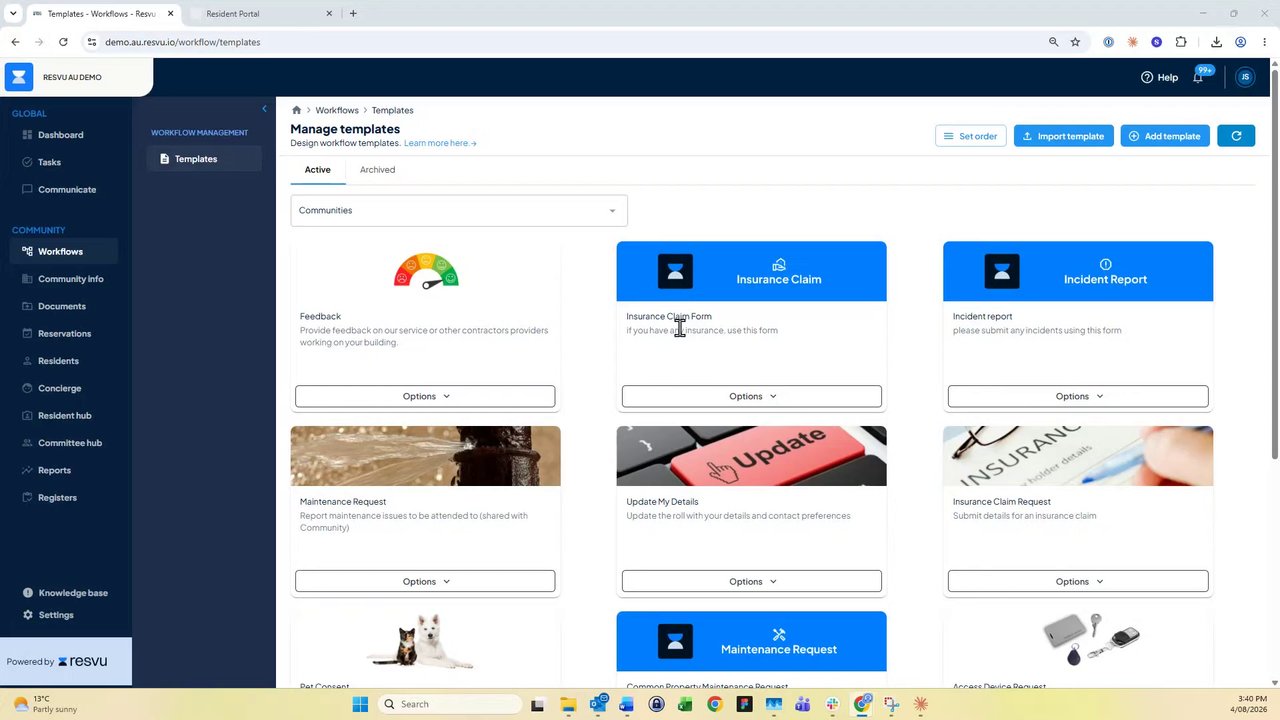Open Options dropdown for Incident report

pyautogui.click(x=1078, y=397)
